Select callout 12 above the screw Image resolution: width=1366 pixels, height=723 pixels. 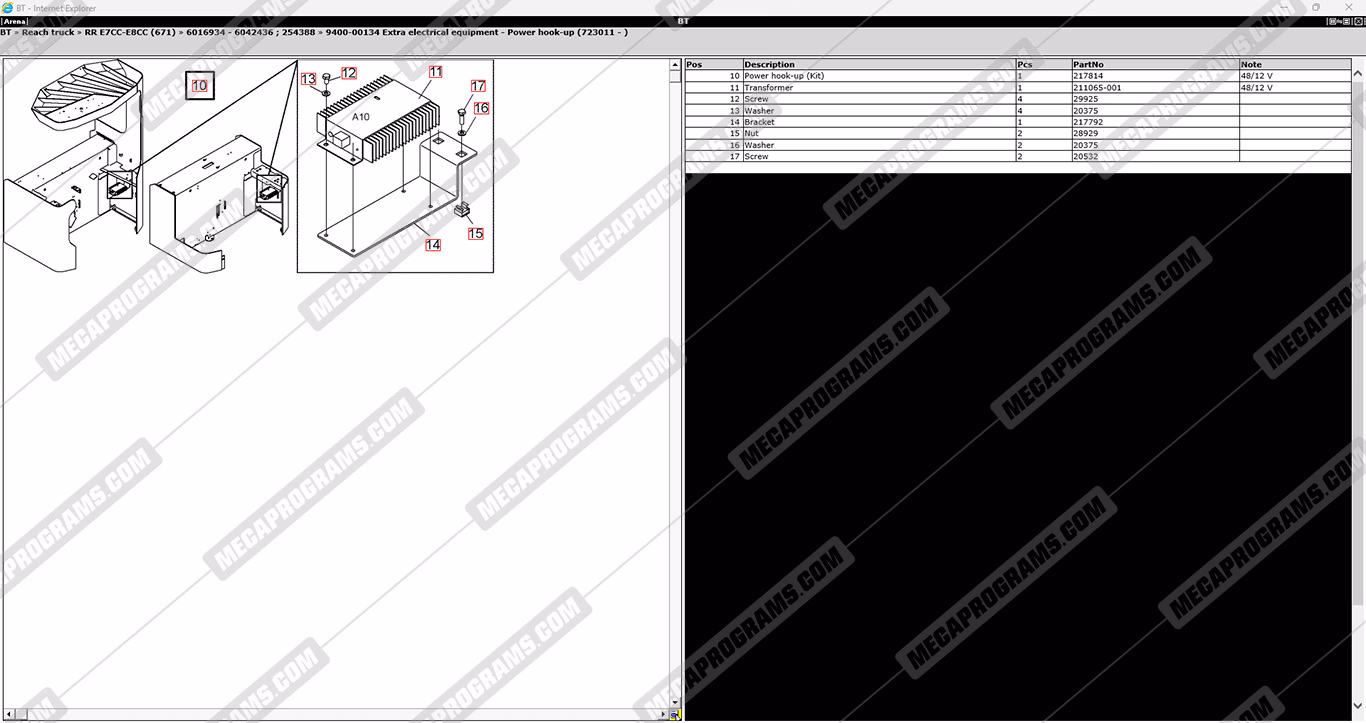pos(348,73)
